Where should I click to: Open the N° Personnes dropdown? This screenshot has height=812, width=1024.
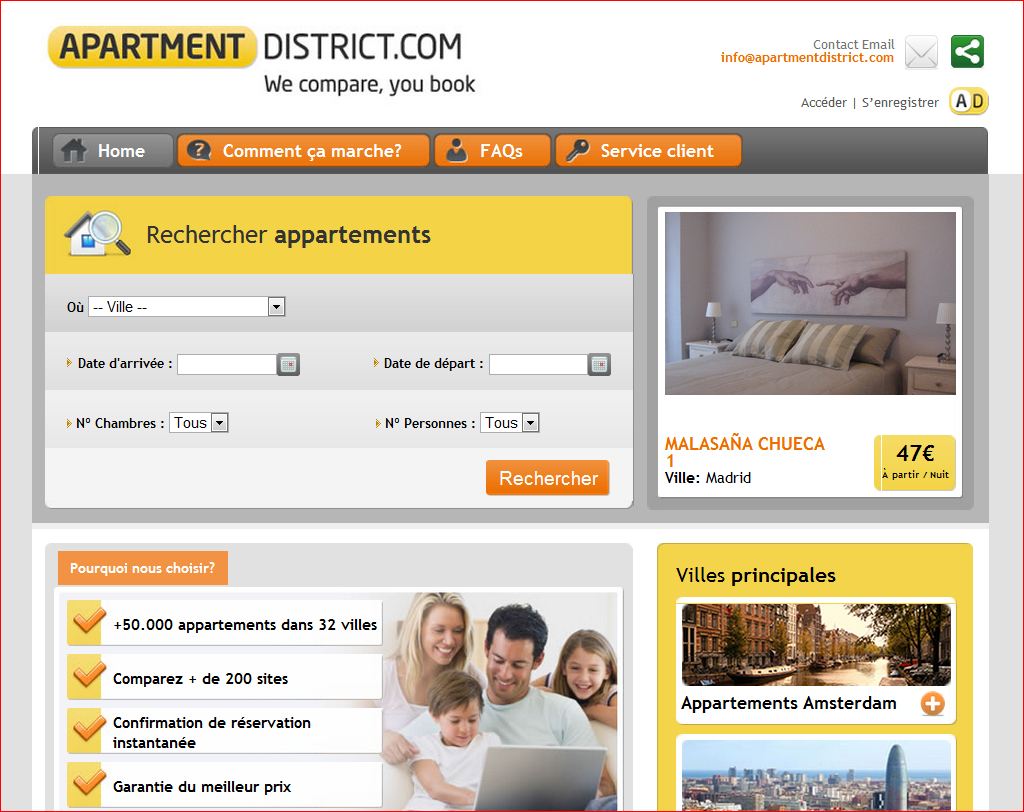pos(509,423)
